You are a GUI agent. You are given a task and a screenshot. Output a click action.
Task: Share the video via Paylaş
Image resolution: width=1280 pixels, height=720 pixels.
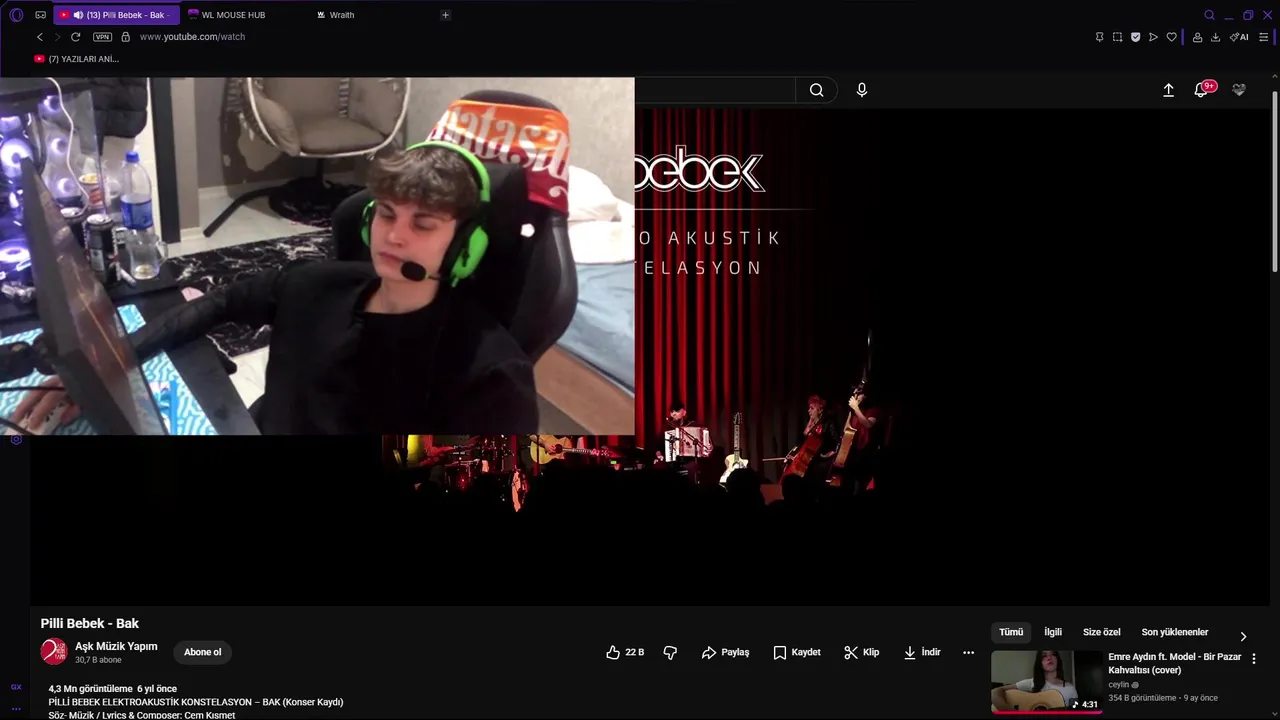coord(725,652)
